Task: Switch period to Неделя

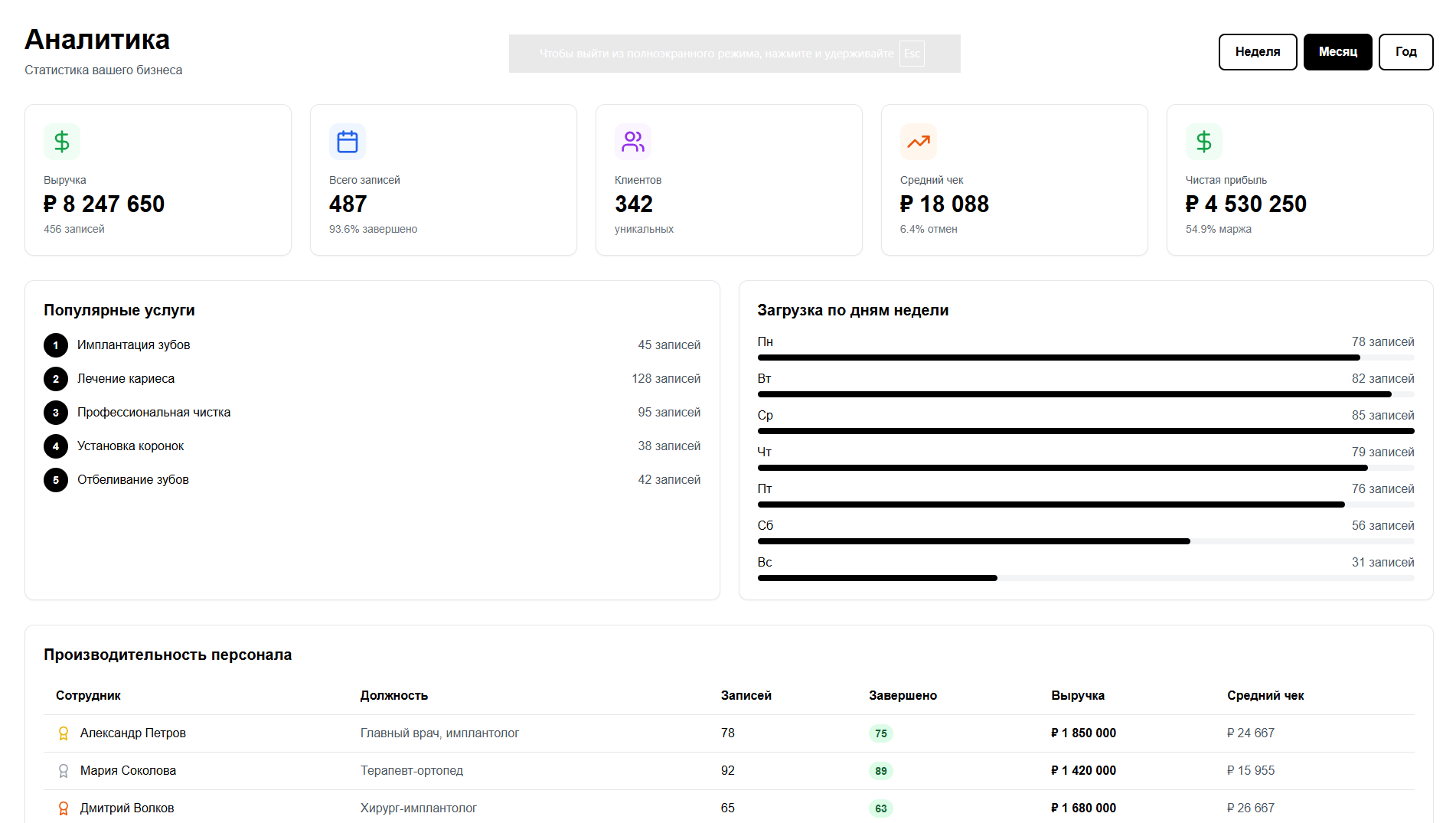Action: 1257,52
